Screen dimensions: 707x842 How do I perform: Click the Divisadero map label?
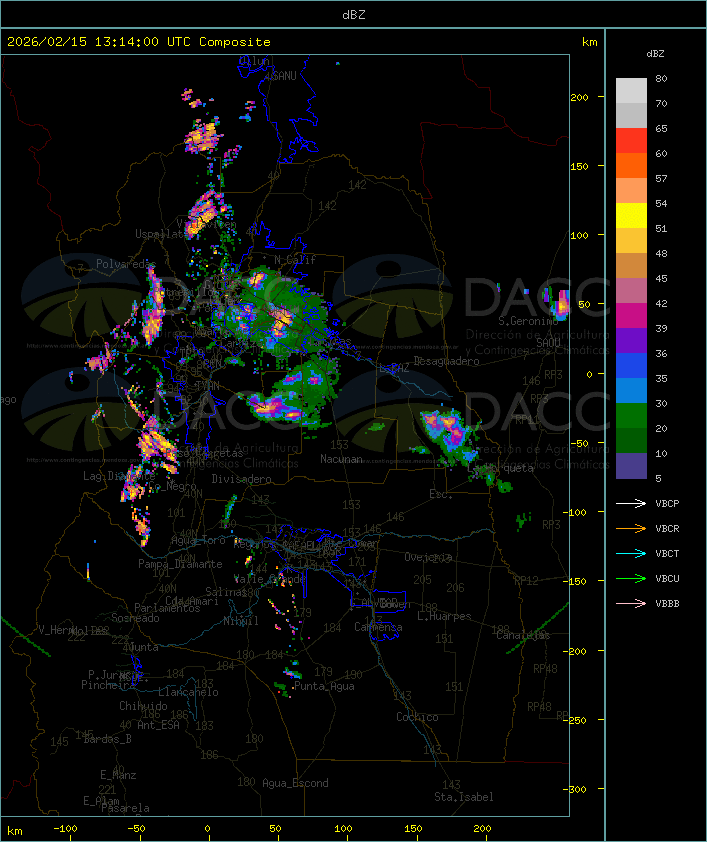click(241, 478)
